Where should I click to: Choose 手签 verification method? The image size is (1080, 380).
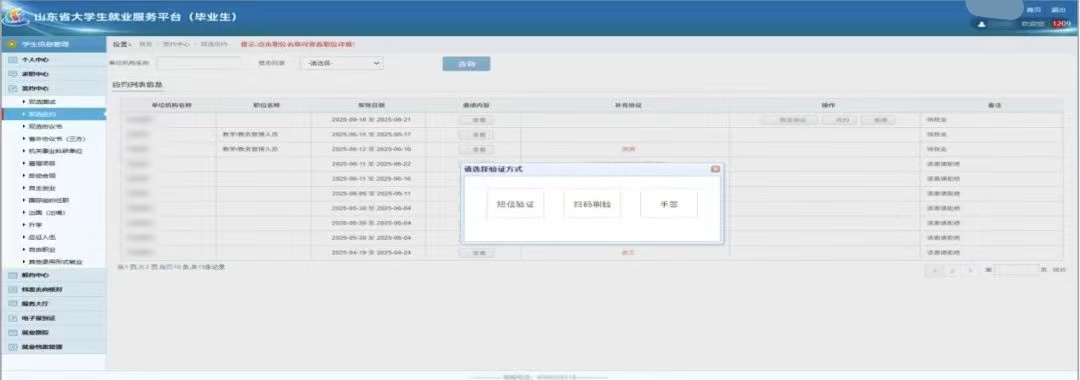(668, 204)
